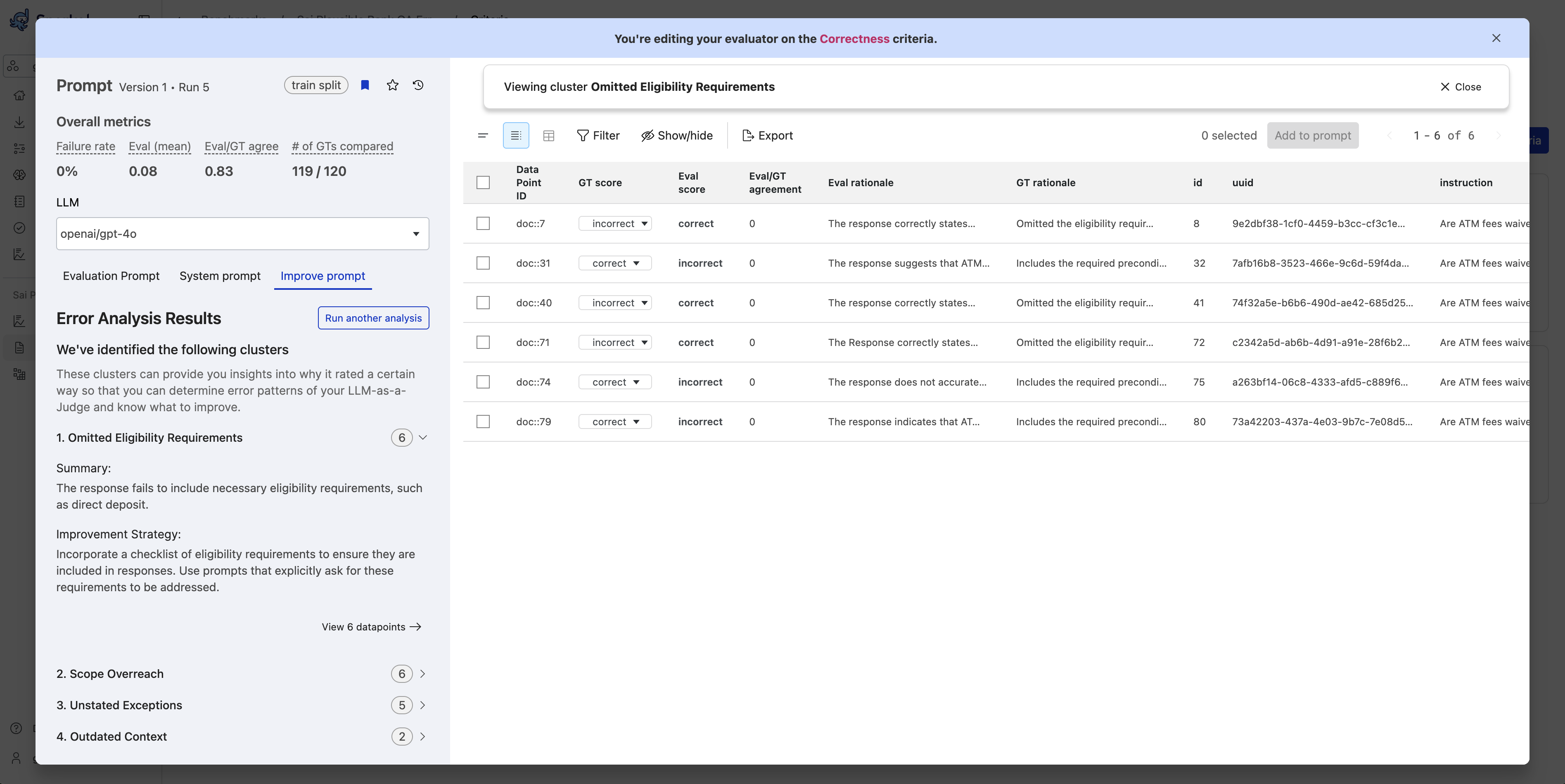Screen dimensions: 1565x784
Task: Click the help question mark icon in sidebar
Action: (17, 728)
